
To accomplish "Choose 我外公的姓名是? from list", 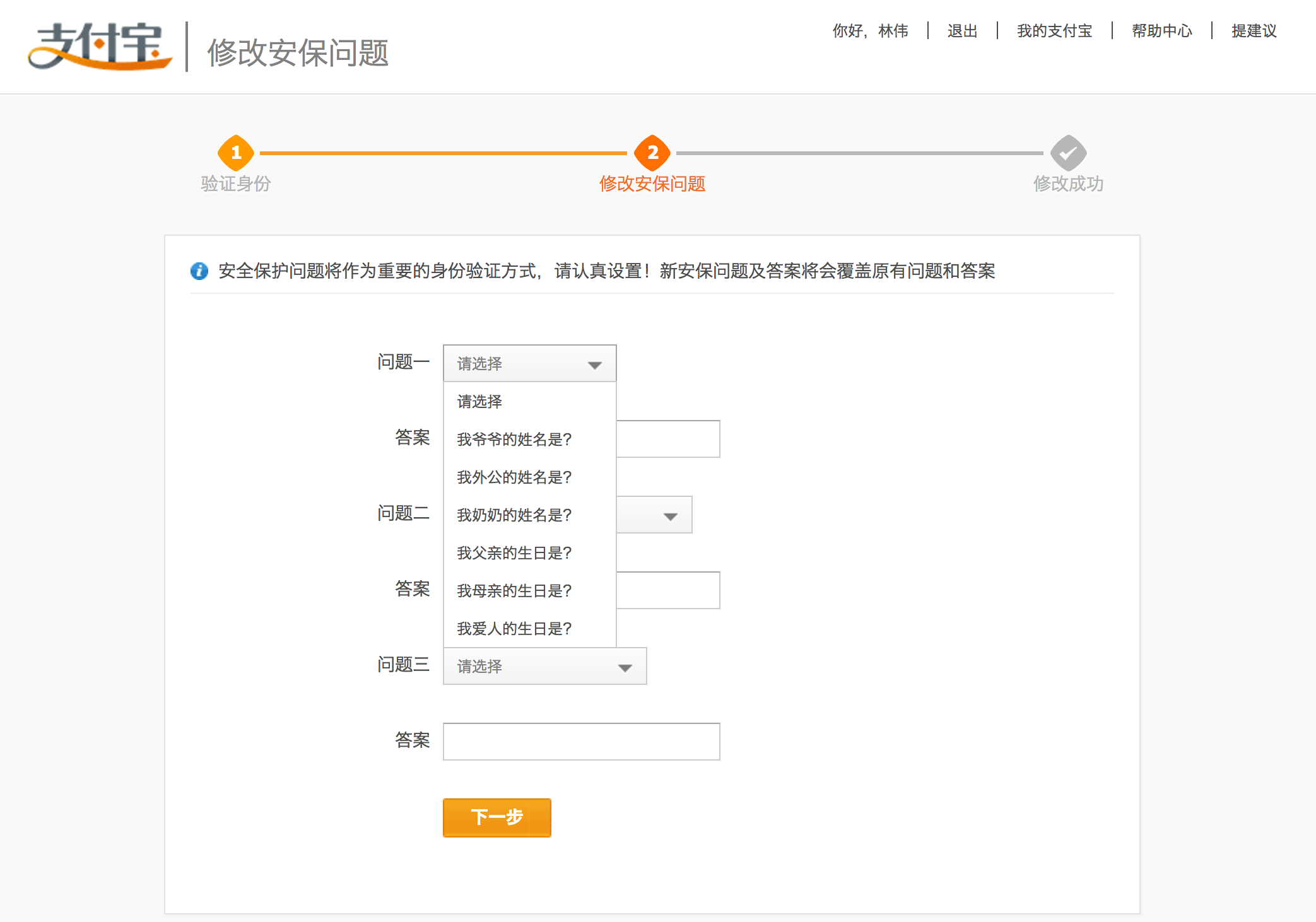I will tap(514, 477).
